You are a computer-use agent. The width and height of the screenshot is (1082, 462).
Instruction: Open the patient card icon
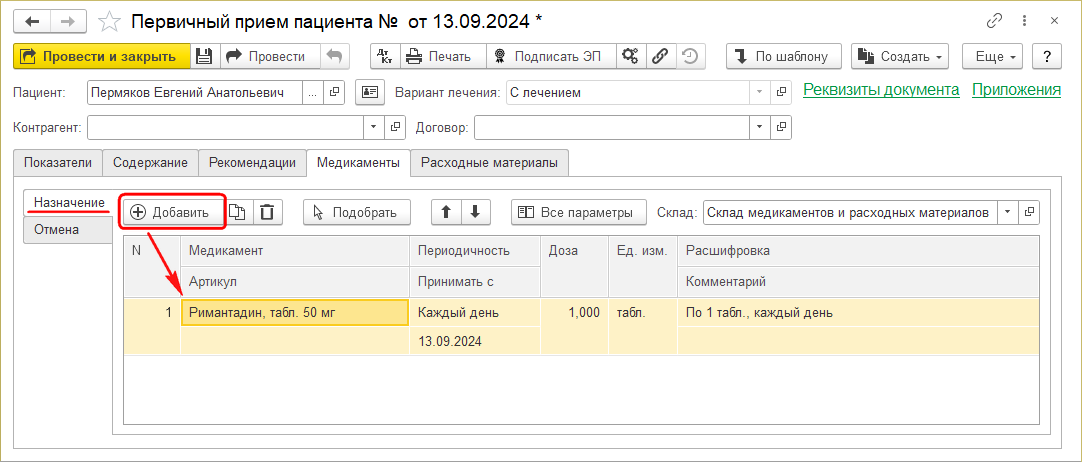click(x=370, y=93)
